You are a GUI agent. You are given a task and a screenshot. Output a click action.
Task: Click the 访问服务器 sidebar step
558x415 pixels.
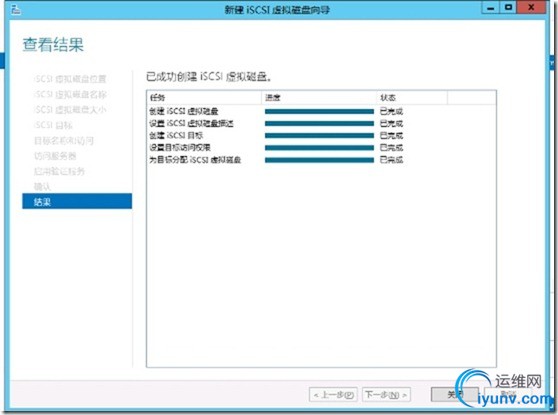point(55,156)
